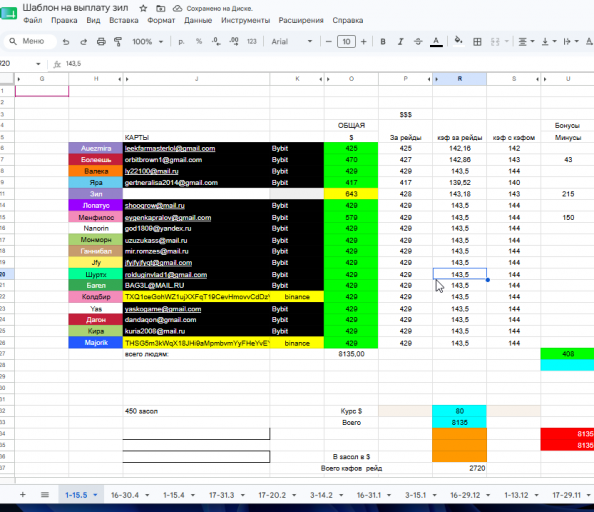Open the Правка menu

tap(64, 20)
